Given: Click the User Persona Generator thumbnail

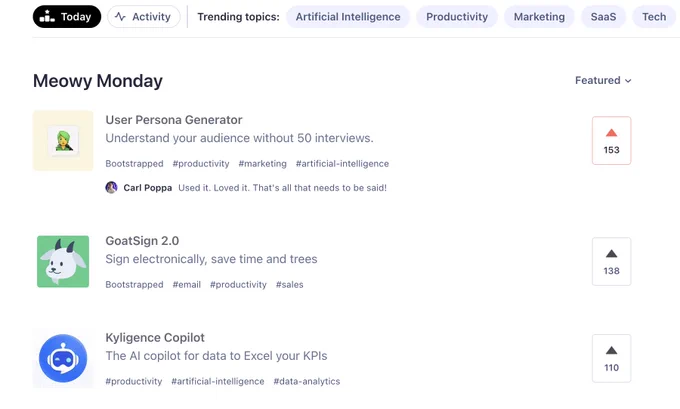Looking at the screenshot, I should tap(63, 141).
